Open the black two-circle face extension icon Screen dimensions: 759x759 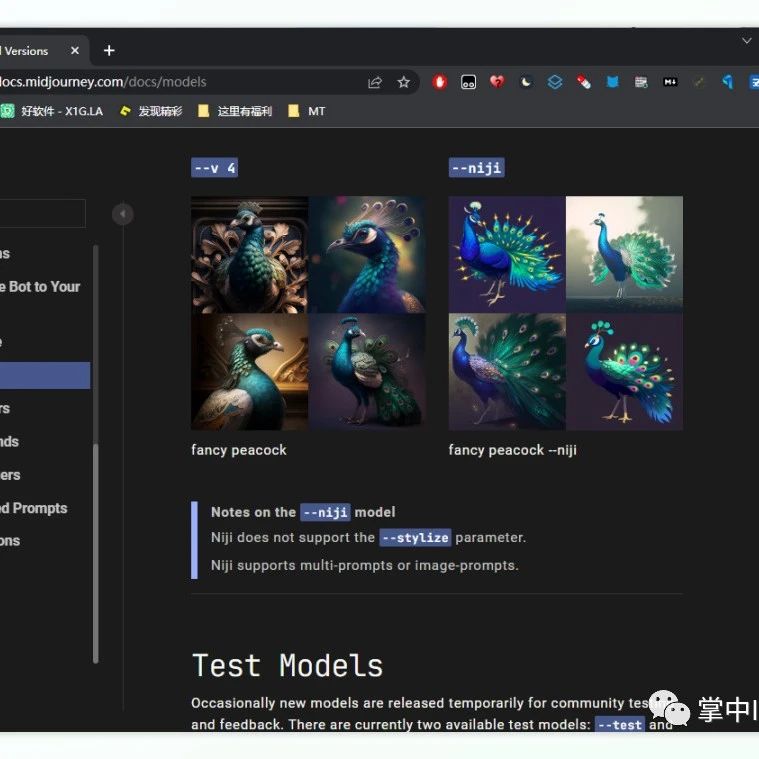pos(468,82)
